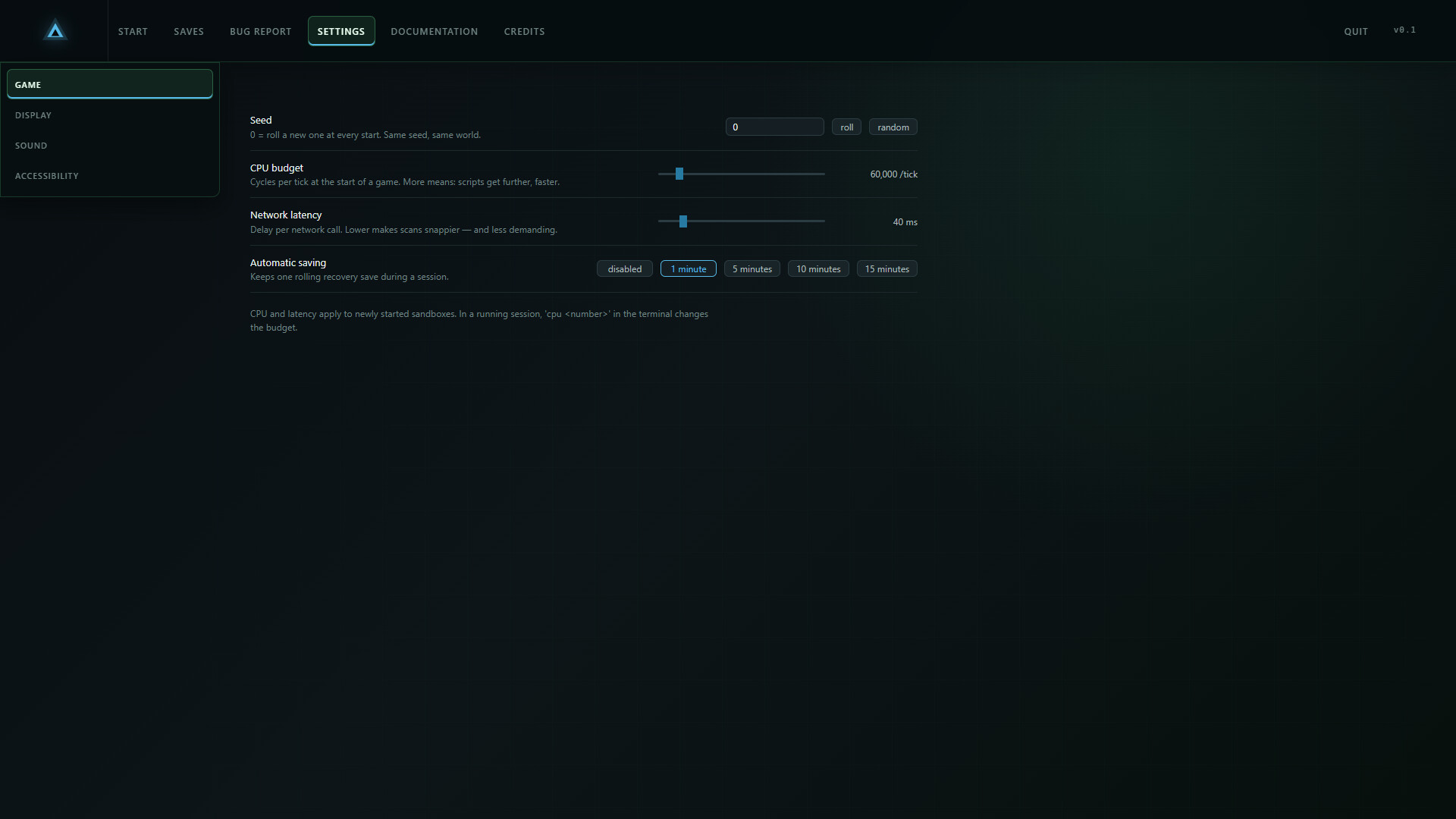
Task: Go to the SAVES tab
Action: pyautogui.click(x=189, y=31)
